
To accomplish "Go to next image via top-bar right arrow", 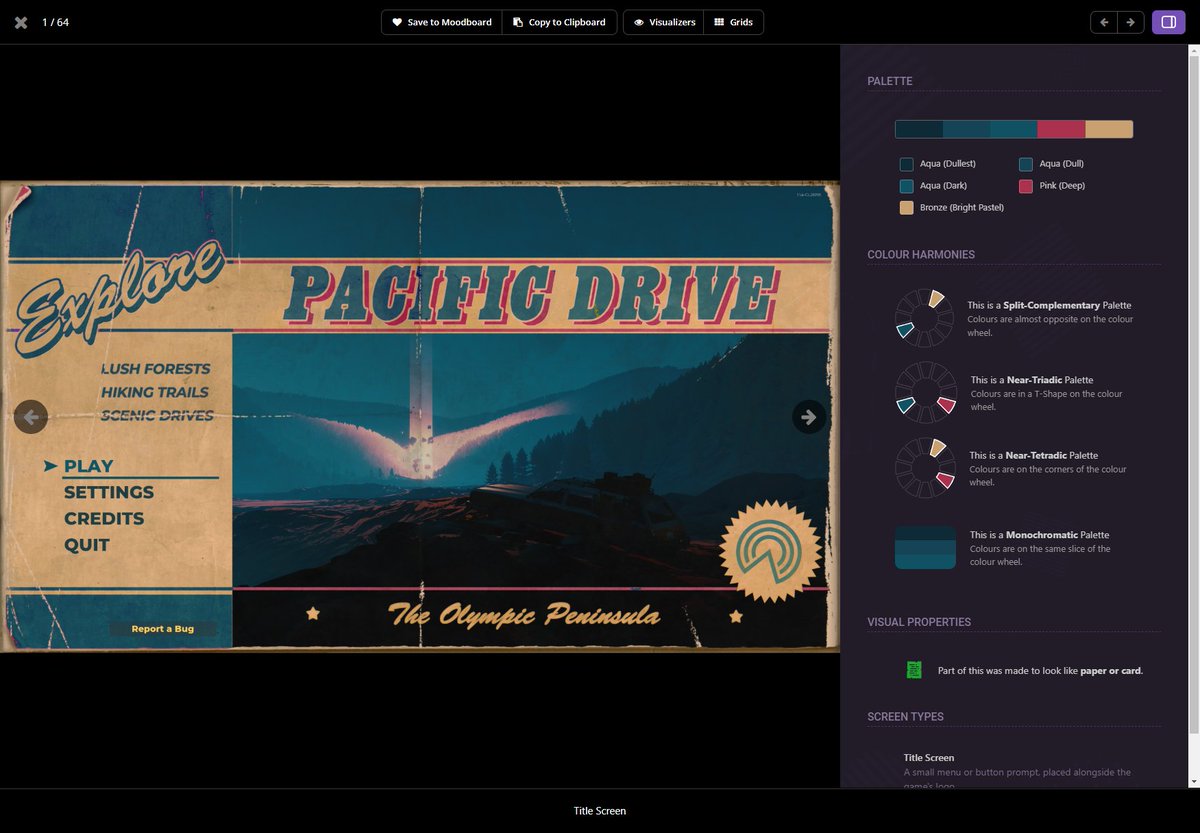I will coord(1131,22).
